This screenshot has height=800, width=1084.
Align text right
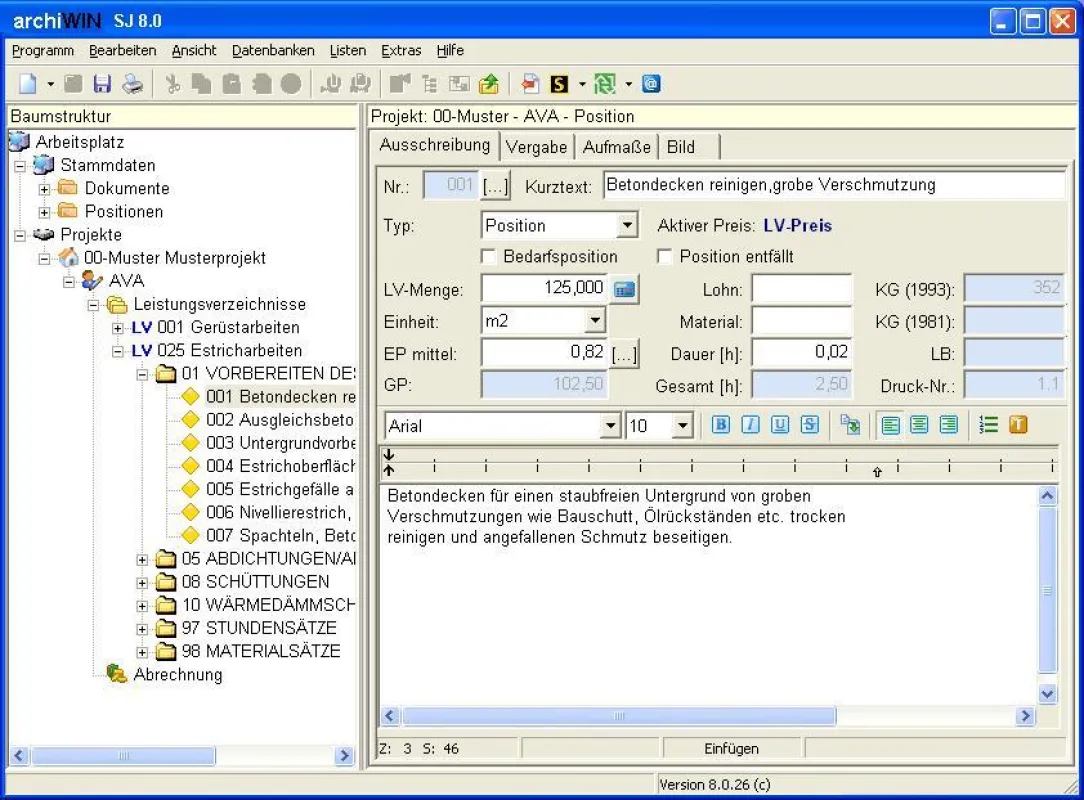tap(948, 425)
